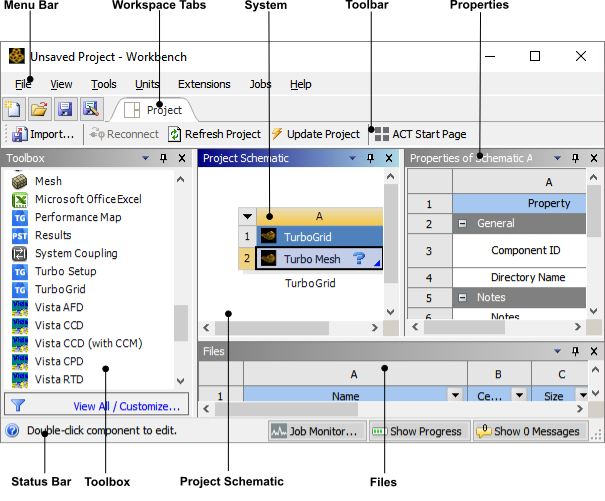
Task: Close the Files pane
Action: (594, 351)
